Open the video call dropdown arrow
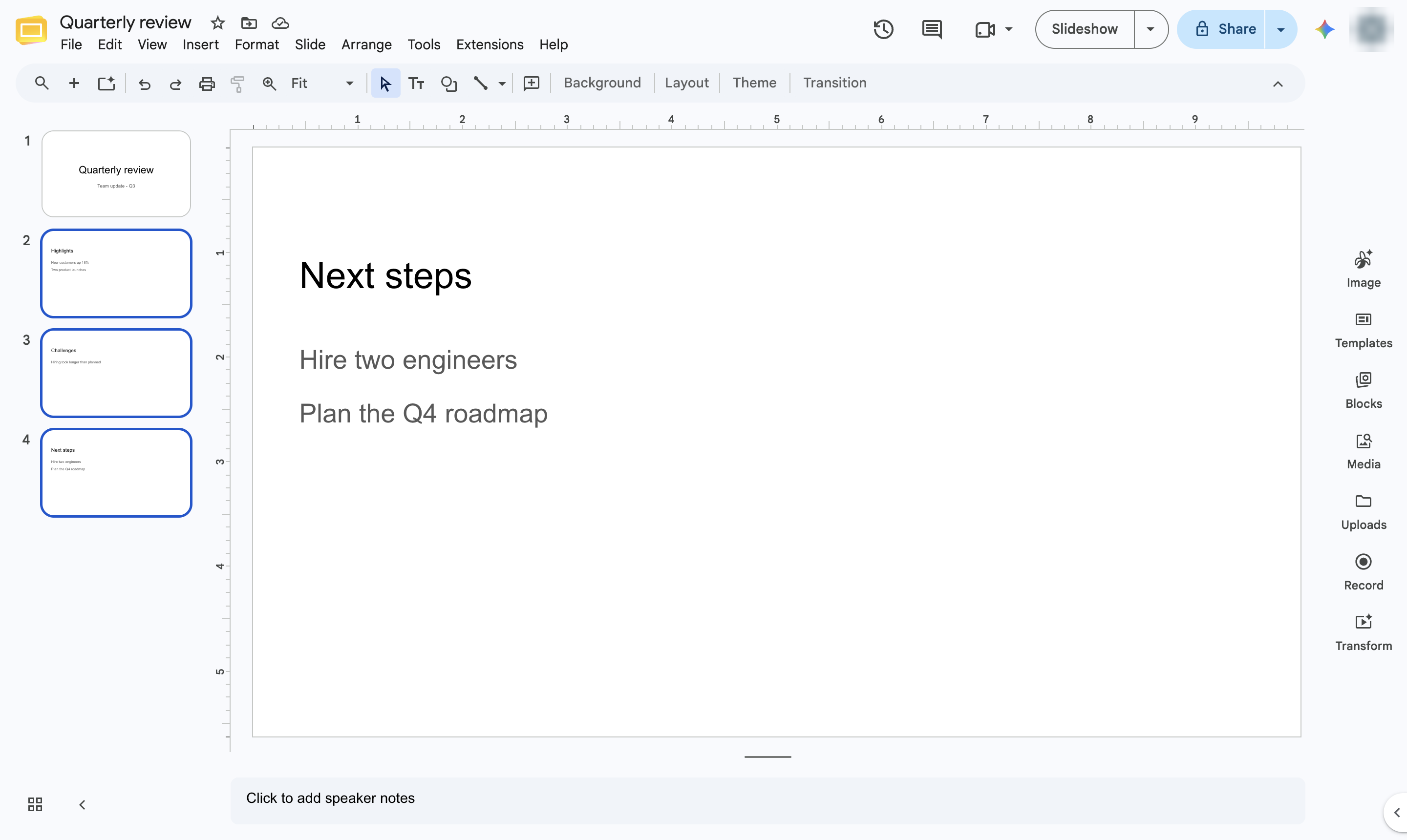This screenshot has width=1407, height=840. (1008, 29)
